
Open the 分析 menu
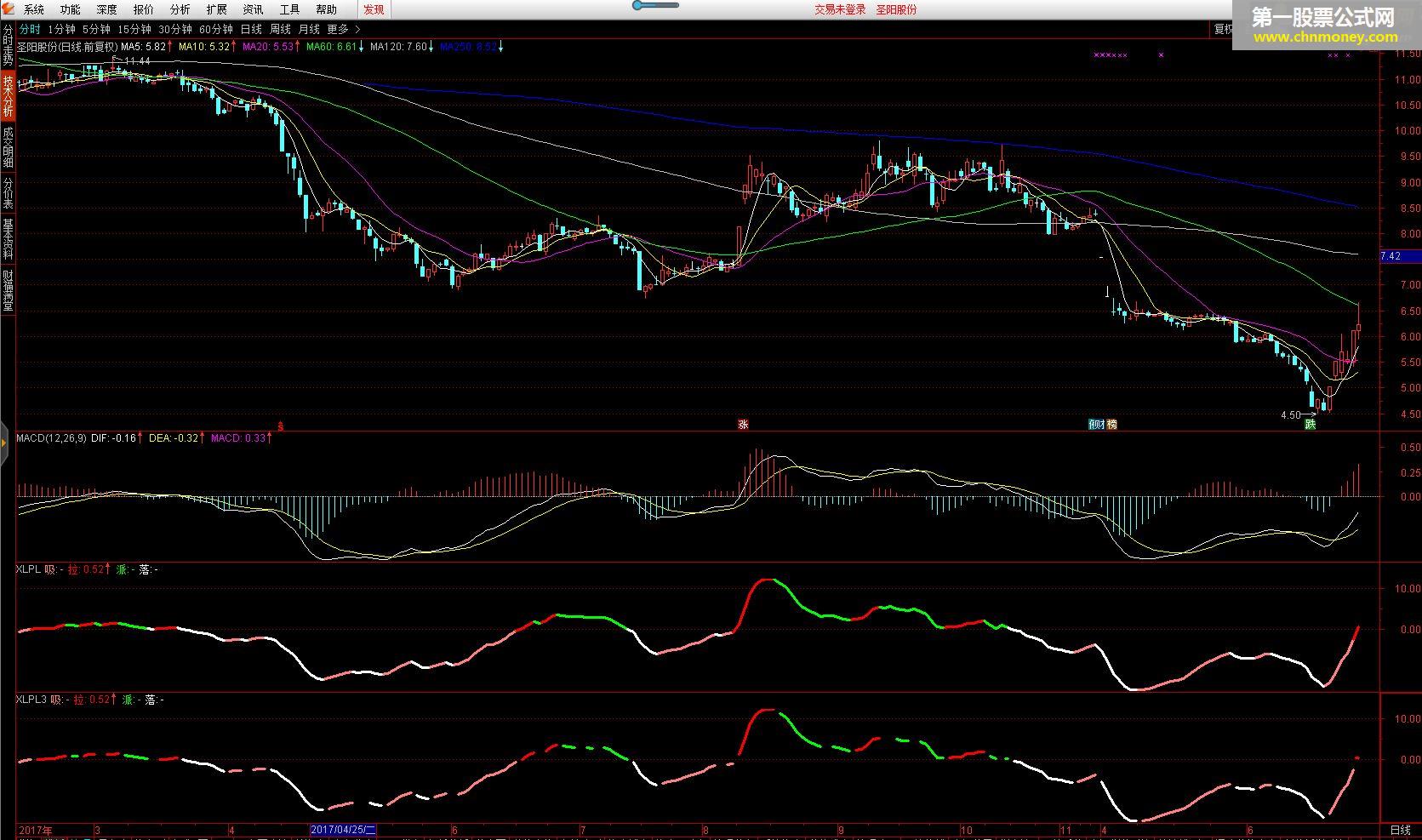click(x=180, y=9)
